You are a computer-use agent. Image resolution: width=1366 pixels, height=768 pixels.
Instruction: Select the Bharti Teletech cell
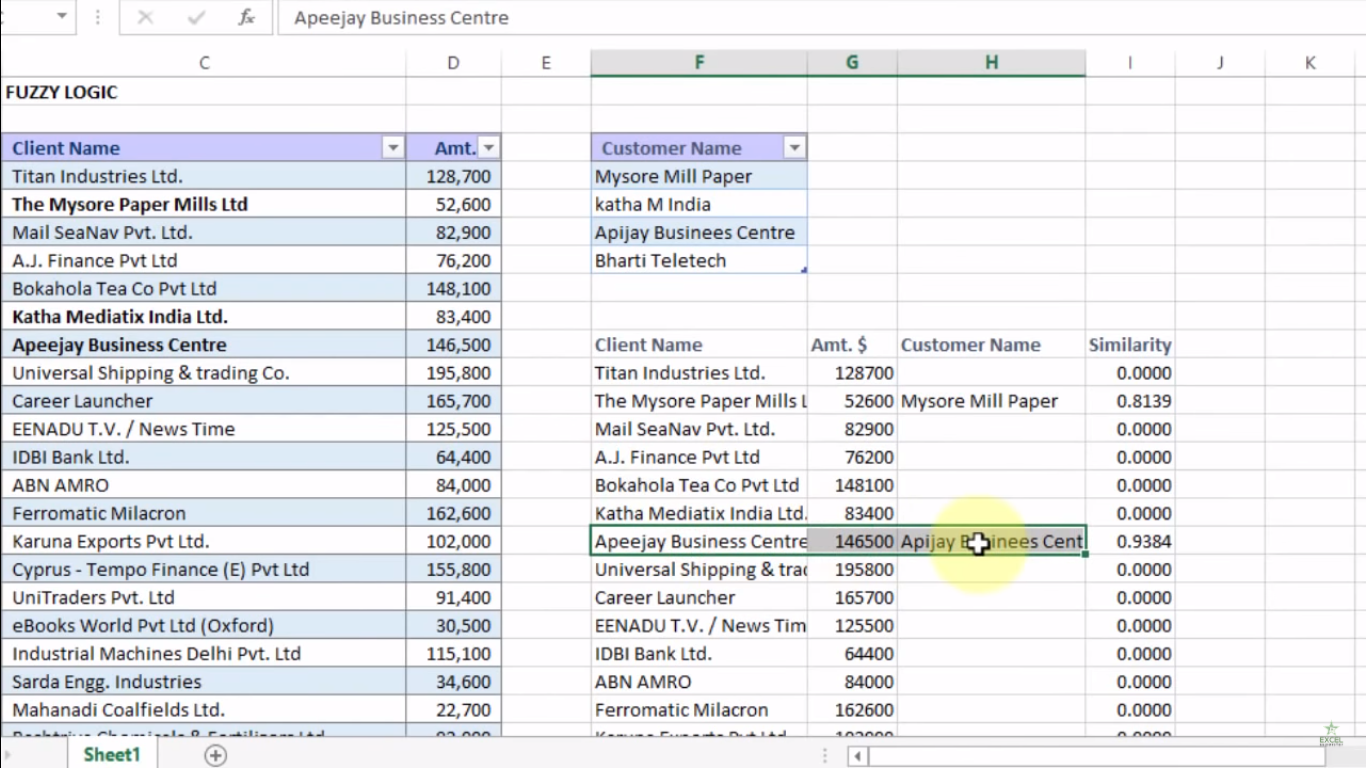(699, 260)
